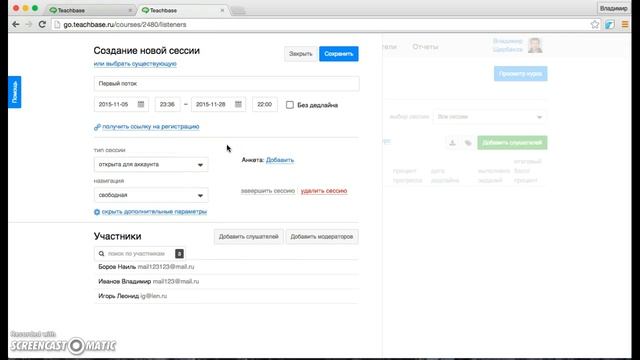Click the blue 'Помощь' side tab
This screenshot has width=640, height=360.
(x=15, y=92)
